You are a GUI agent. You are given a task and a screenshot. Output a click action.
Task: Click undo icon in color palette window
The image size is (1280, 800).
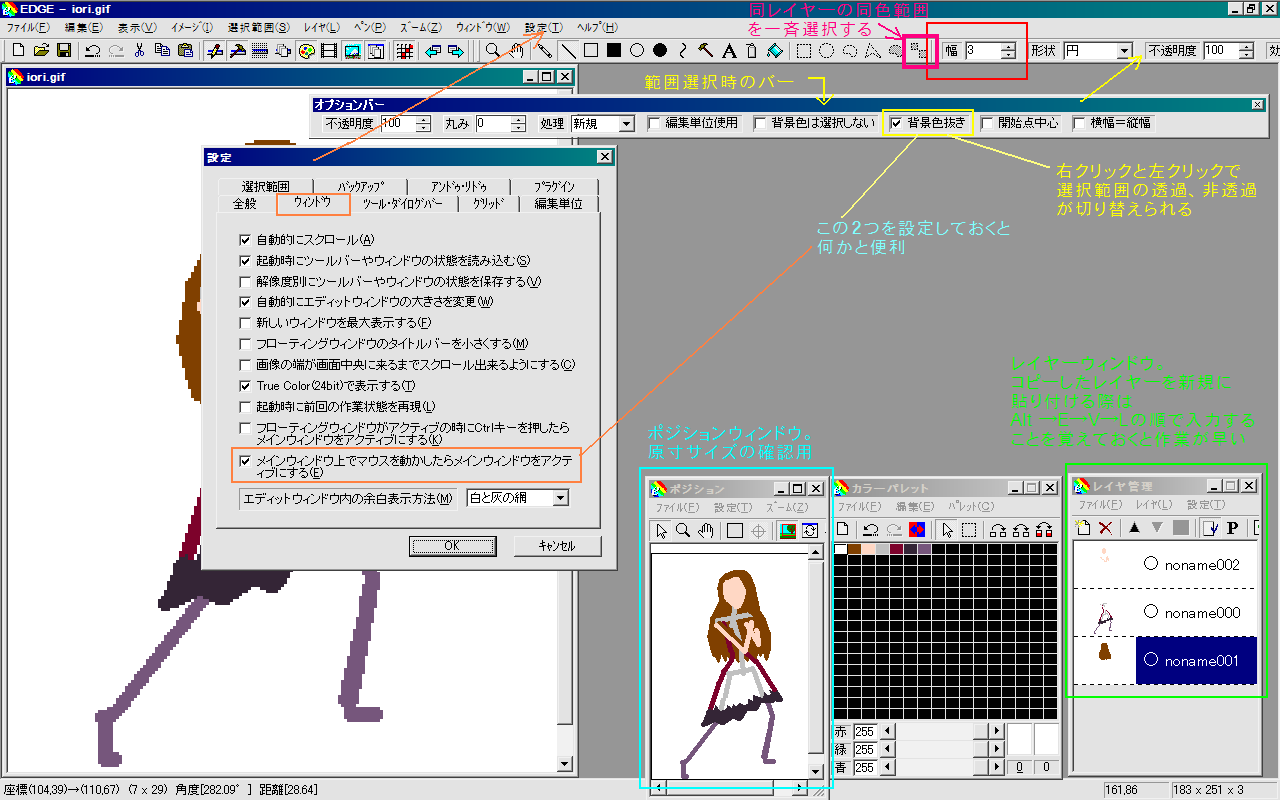[869, 530]
